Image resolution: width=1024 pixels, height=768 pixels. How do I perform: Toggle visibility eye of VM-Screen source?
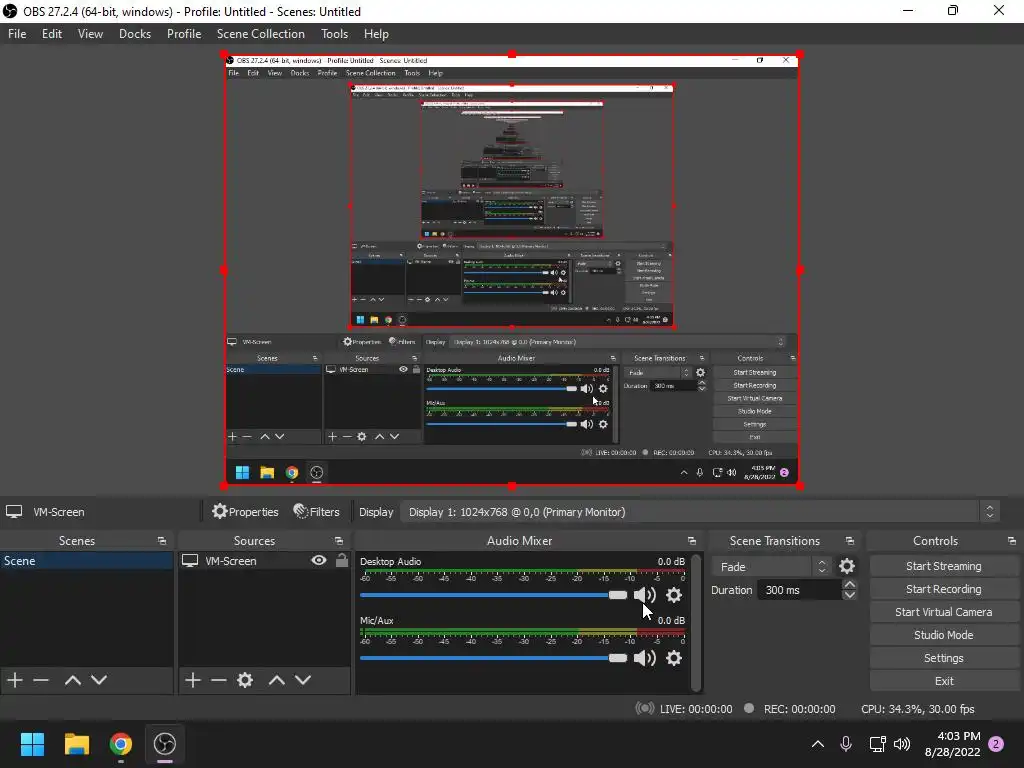[x=319, y=560]
